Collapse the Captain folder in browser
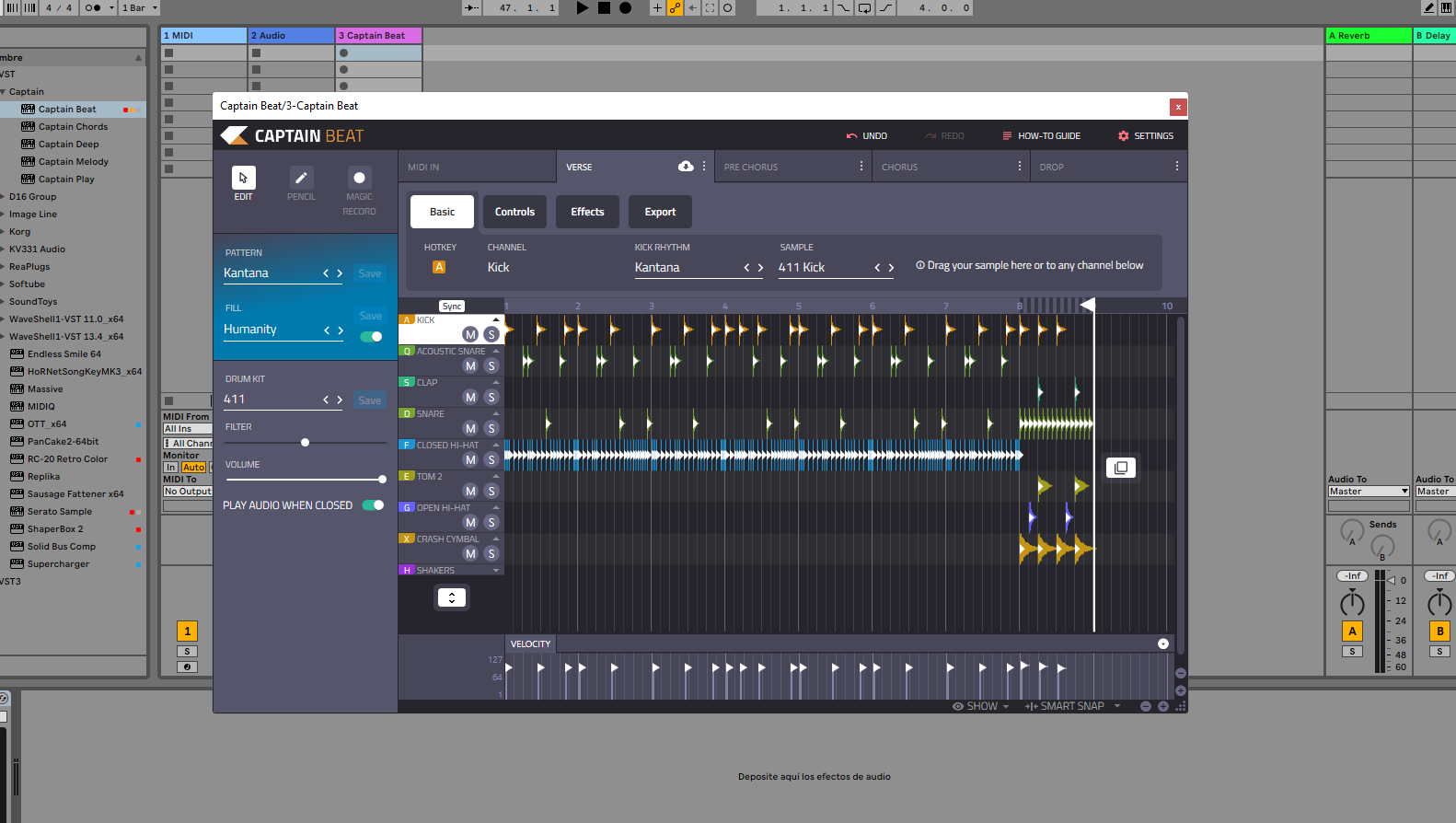 [x=4, y=91]
